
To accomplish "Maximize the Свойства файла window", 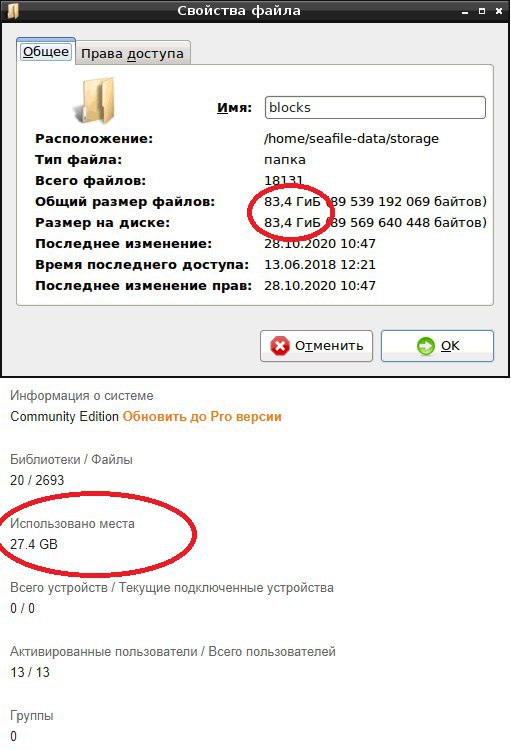I will coord(482,11).
